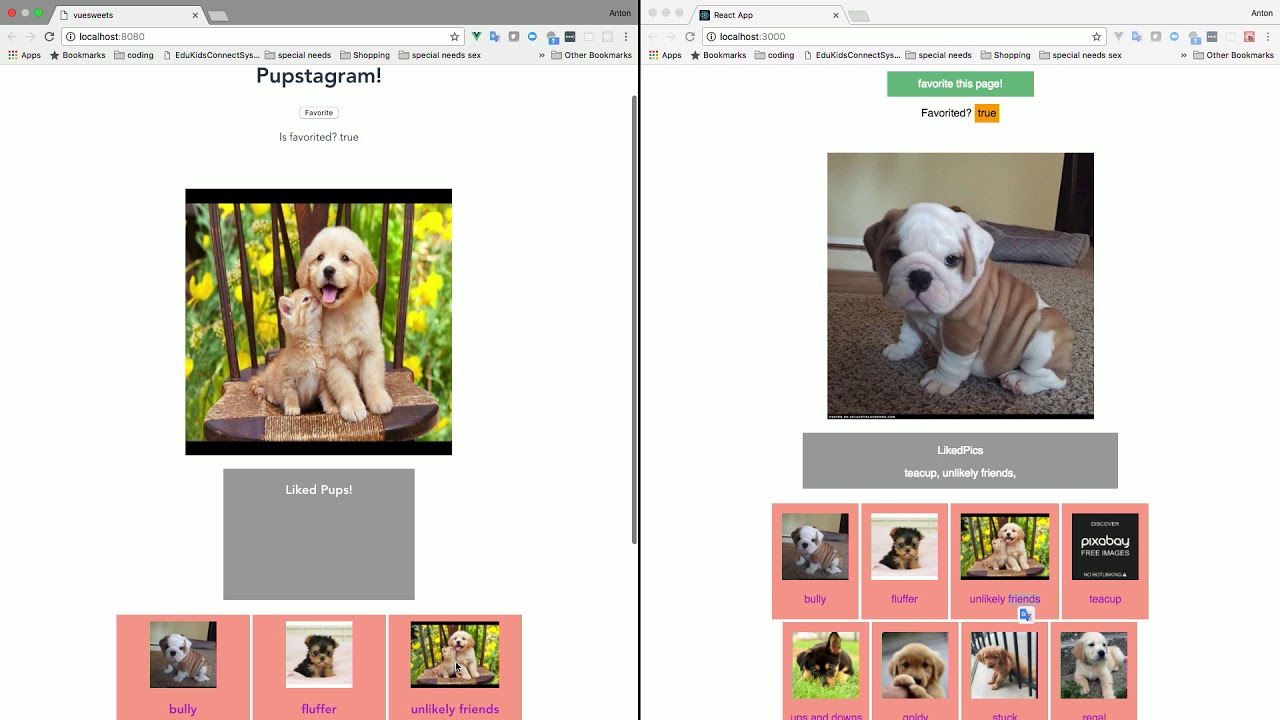The width and height of the screenshot is (1280, 720).
Task: Select the vuesweets tab
Action: click(x=128, y=15)
